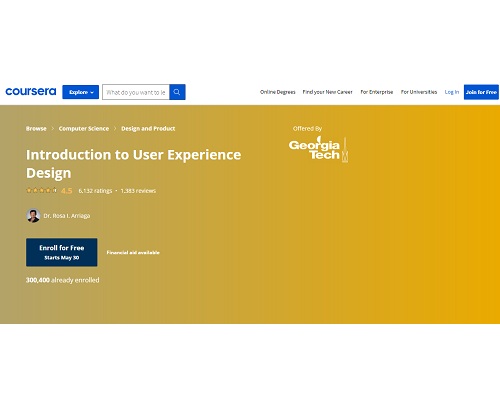Click the Join for Free button
500x400 pixels.
481,92
